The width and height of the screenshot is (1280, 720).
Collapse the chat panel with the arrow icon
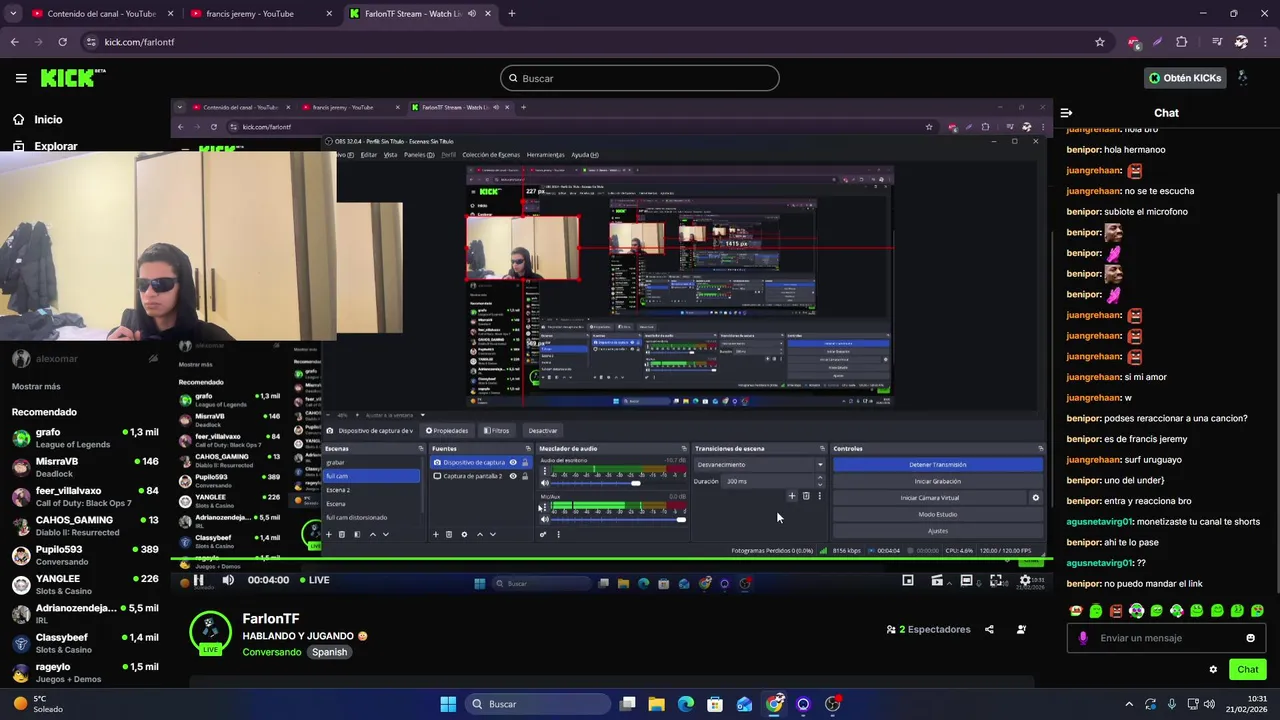pyautogui.click(x=1066, y=113)
